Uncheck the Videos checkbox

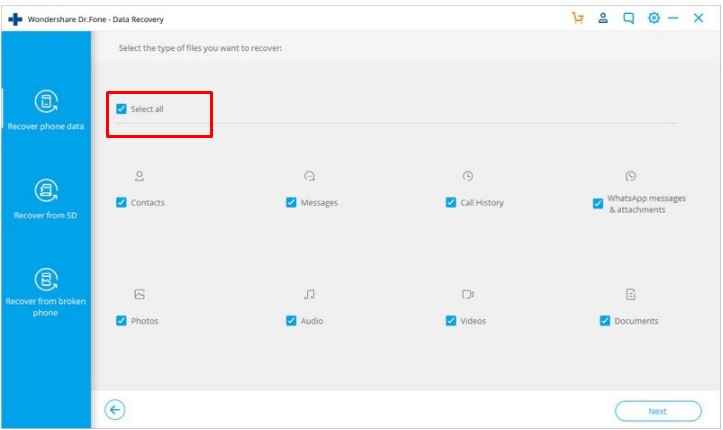click(451, 321)
